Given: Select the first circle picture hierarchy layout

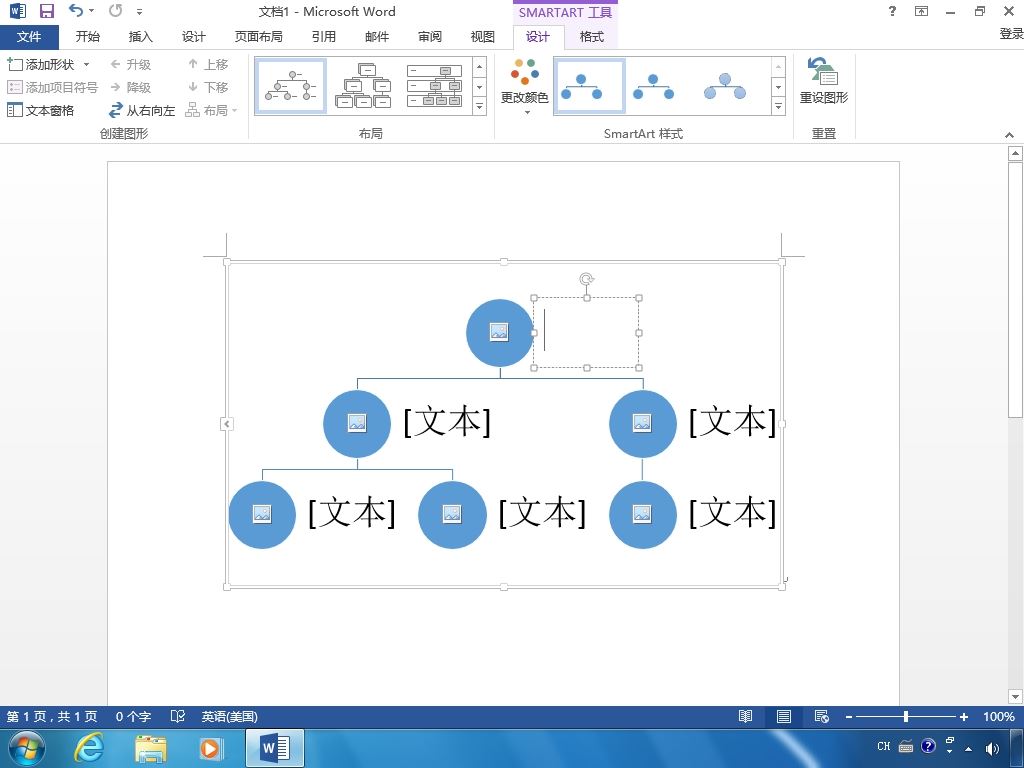Looking at the screenshot, I should pos(291,86).
